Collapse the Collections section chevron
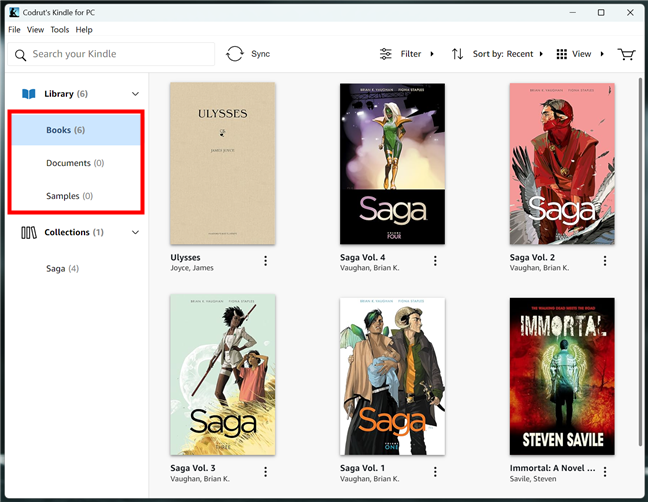Viewport: 648px width, 502px height. coord(135,232)
